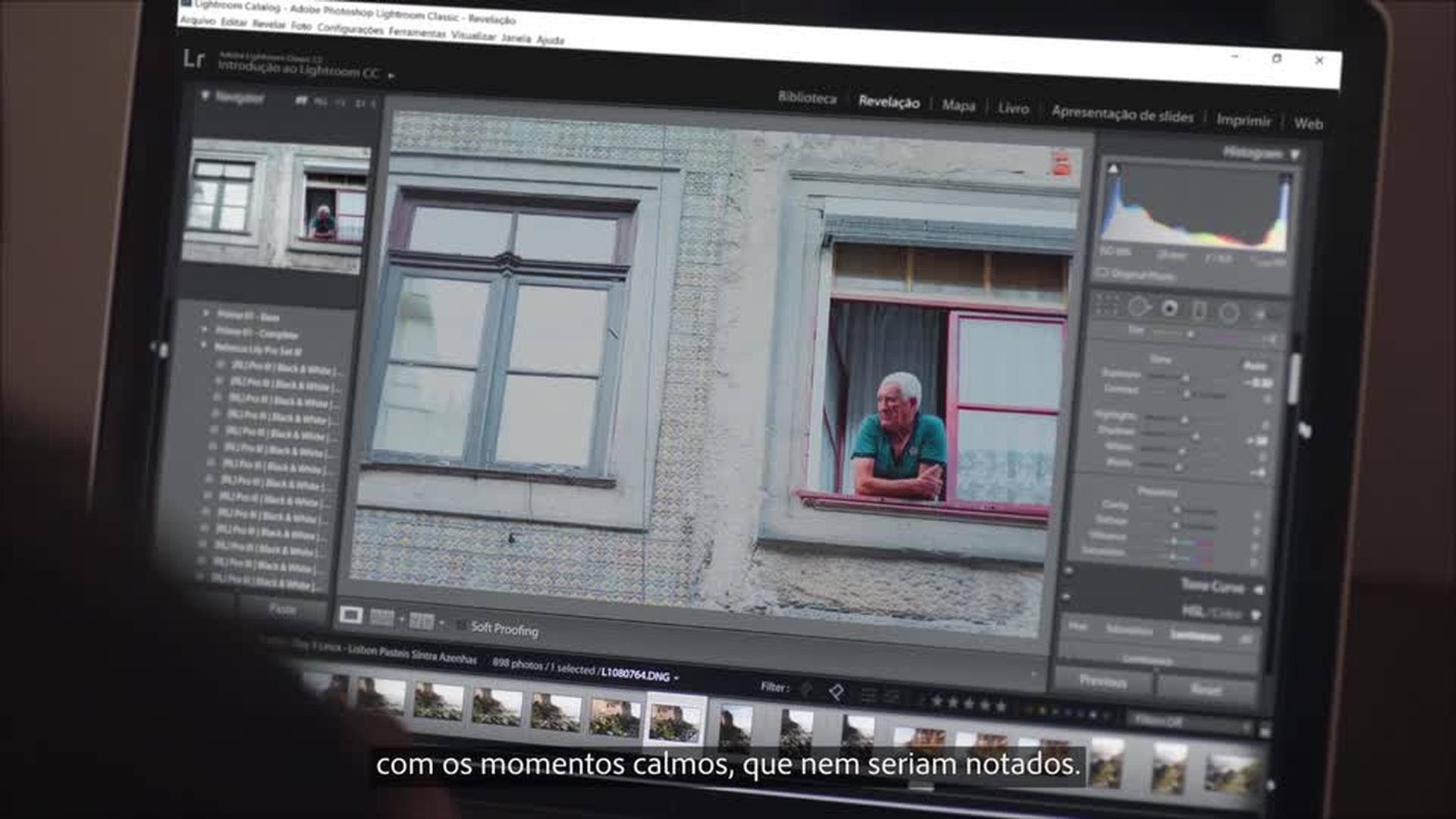Switch to Loupe view mode icon
Viewport: 1456px width, 819px height.
coord(350,615)
